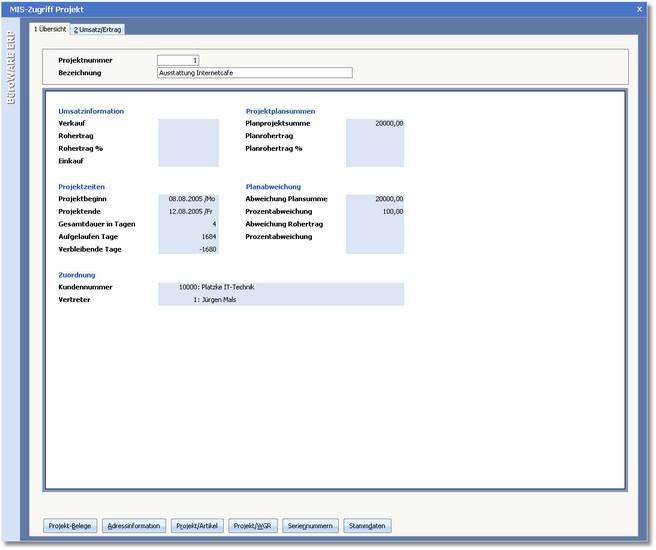Close the MIS-Zugriff Projekt window
The width and height of the screenshot is (656, 550).
coord(639,8)
